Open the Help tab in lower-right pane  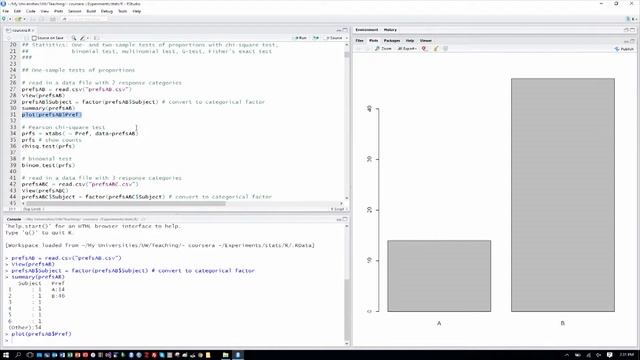(410, 41)
